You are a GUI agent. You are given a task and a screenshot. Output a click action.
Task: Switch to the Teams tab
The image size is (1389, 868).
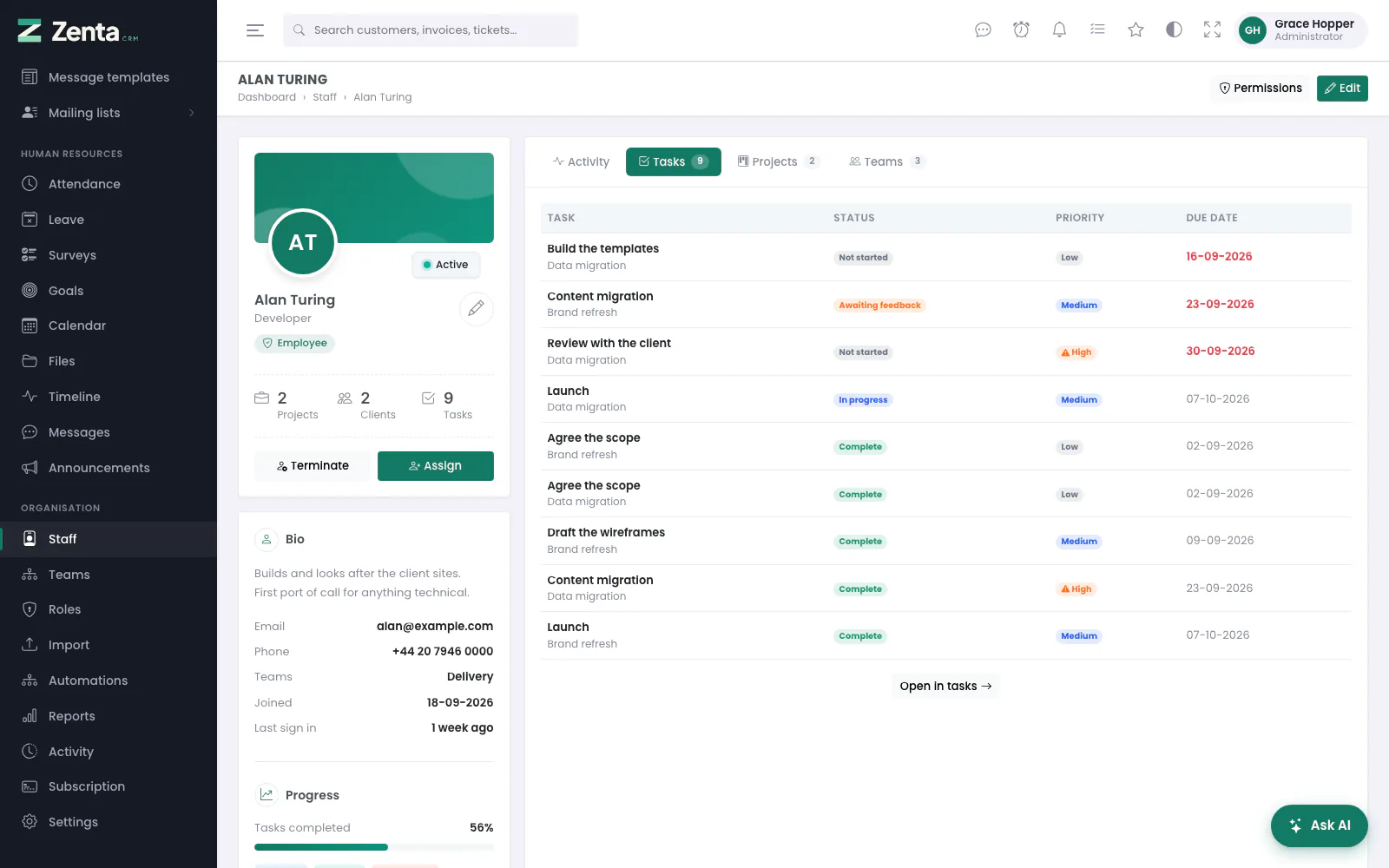click(887, 161)
